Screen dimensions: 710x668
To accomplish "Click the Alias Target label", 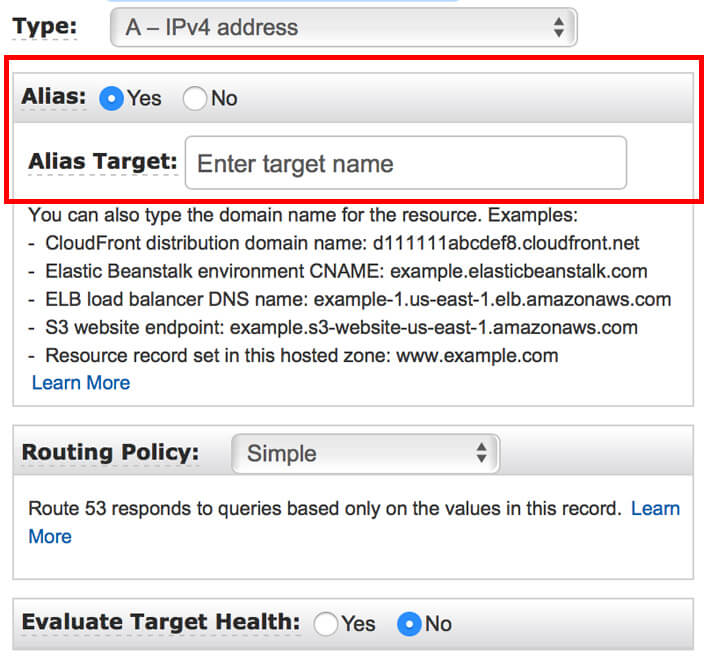I will point(103,162).
